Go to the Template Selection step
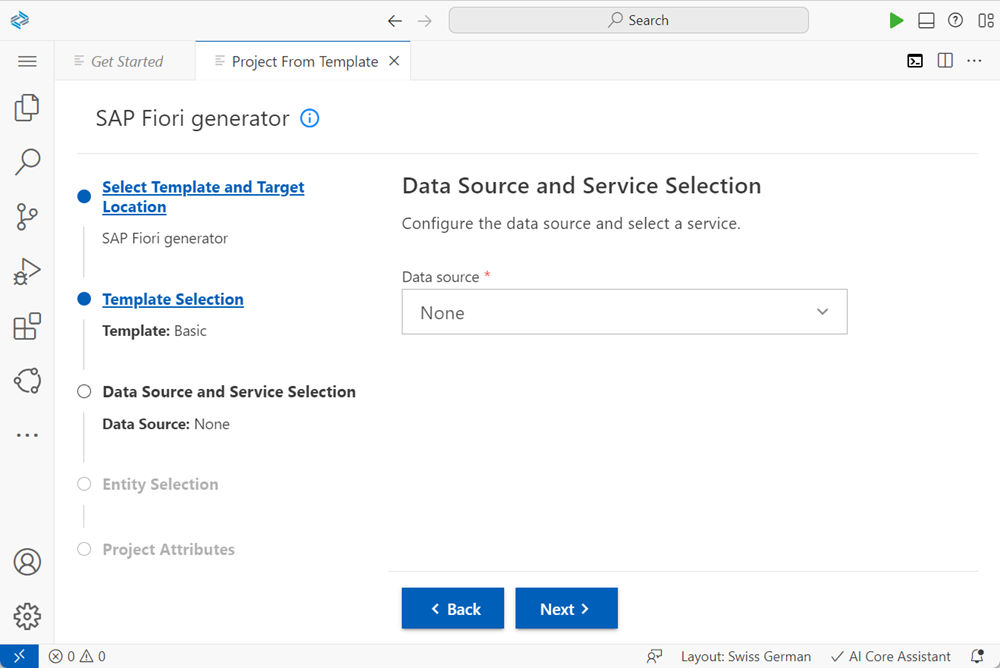This screenshot has height=668, width=1000. [x=173, y=299]
